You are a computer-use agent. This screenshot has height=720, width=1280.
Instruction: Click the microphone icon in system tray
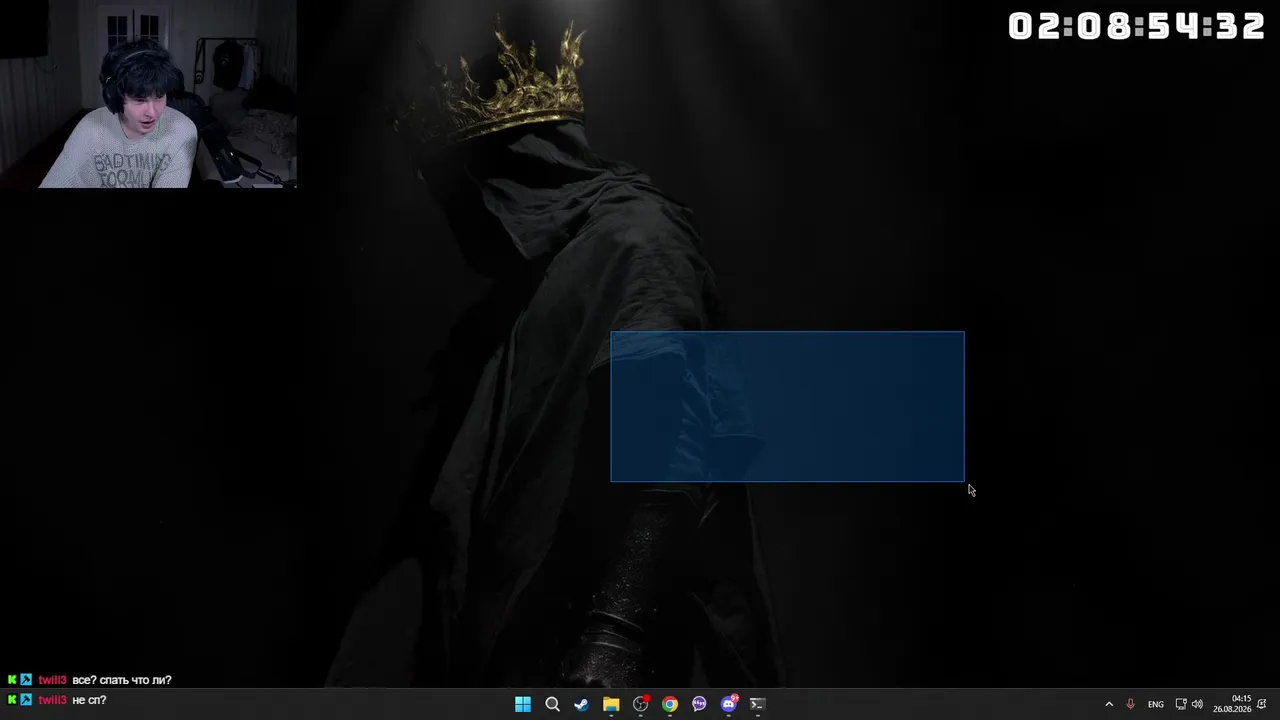coord(1131,704)
